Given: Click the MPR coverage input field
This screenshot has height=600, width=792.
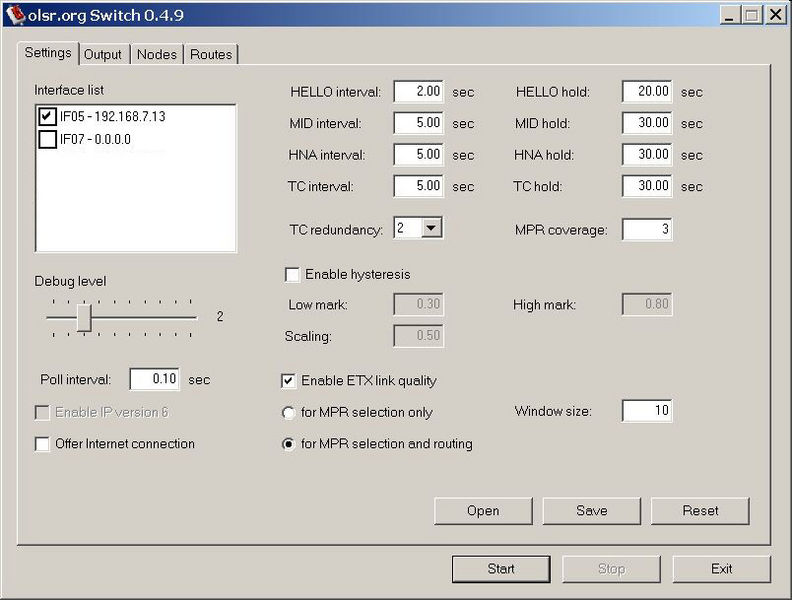Looking at the screenshot, I should [647, 229].
